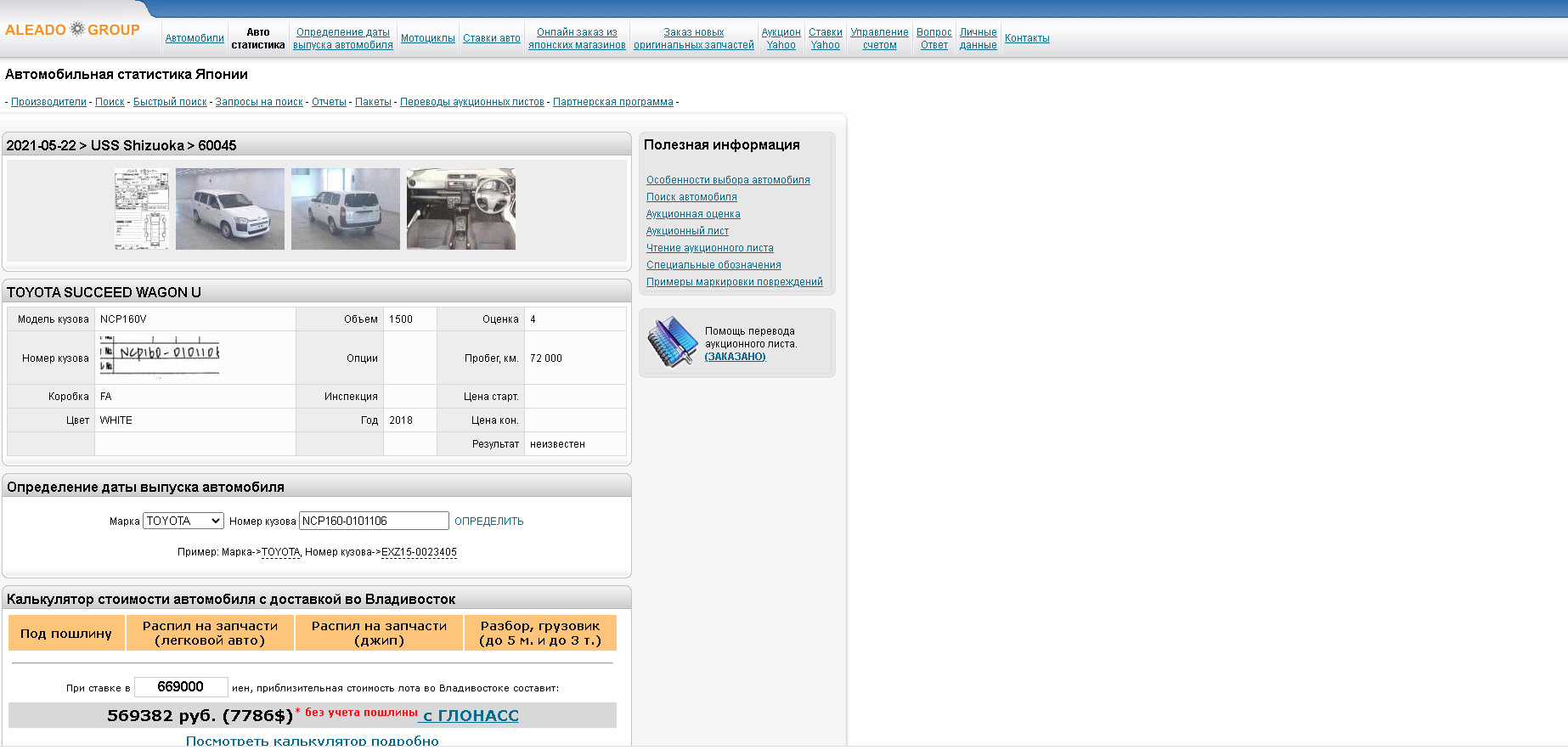Open Определение даты выпуска автомобиля menu
This screenshot has height=750, width=1568.
point(343,38)
